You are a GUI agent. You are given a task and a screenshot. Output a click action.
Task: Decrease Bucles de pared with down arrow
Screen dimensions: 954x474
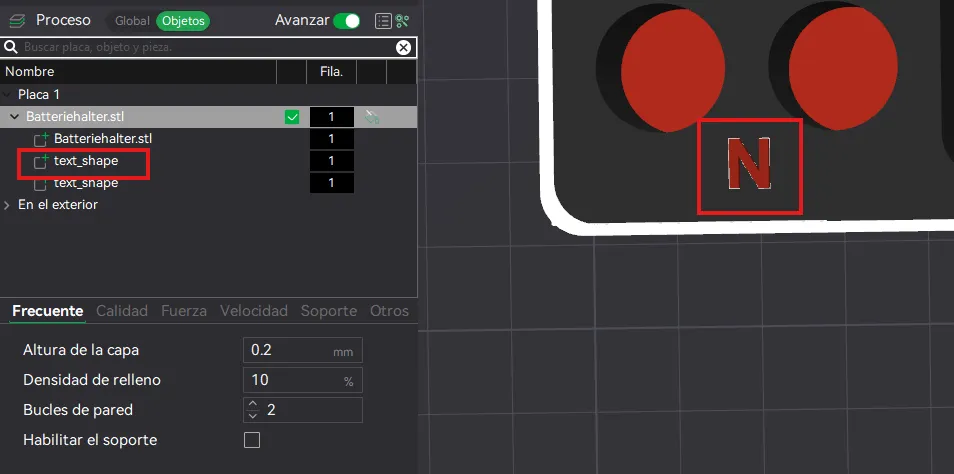coord(253,416)
